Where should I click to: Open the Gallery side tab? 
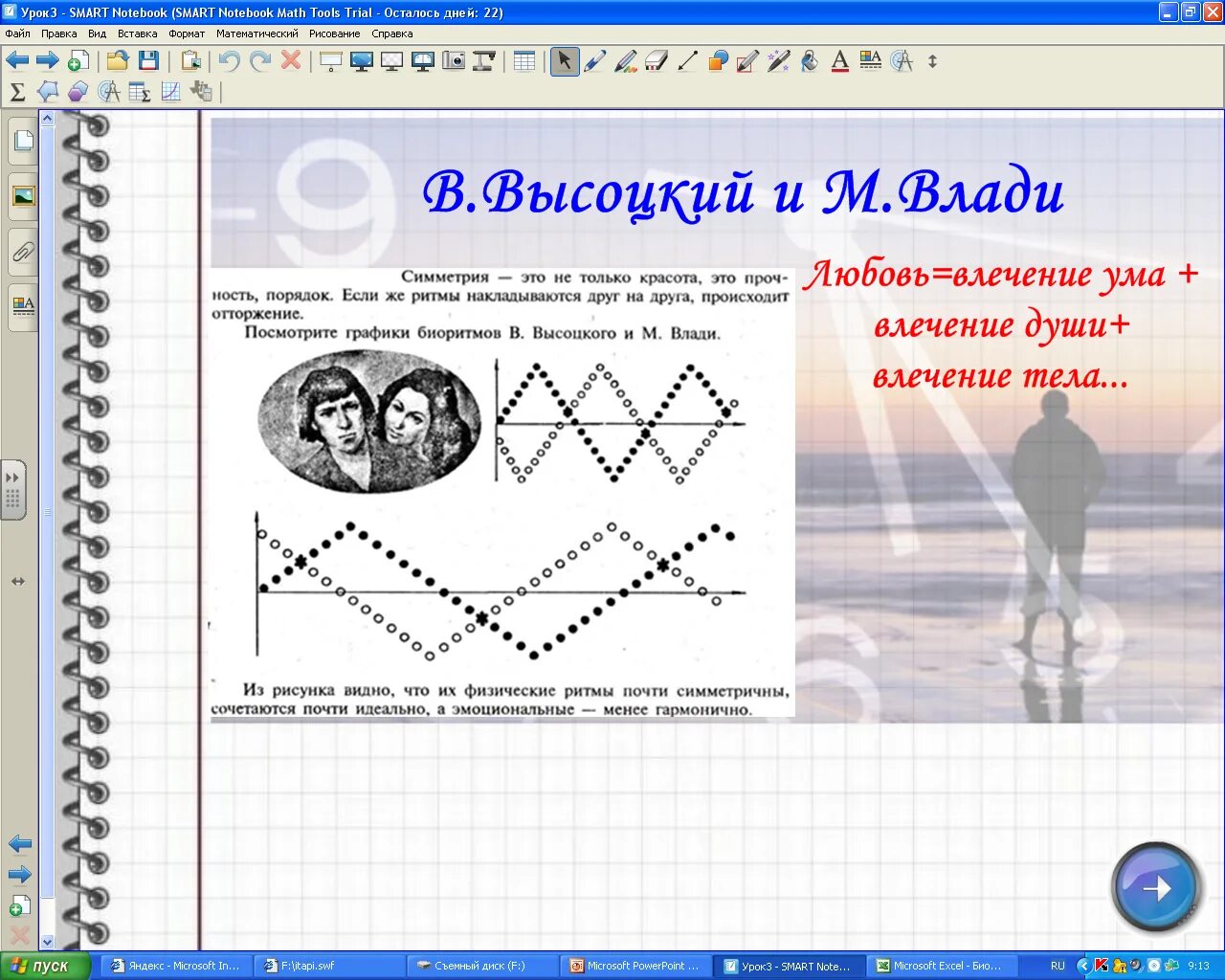click(x=23, y=196)
